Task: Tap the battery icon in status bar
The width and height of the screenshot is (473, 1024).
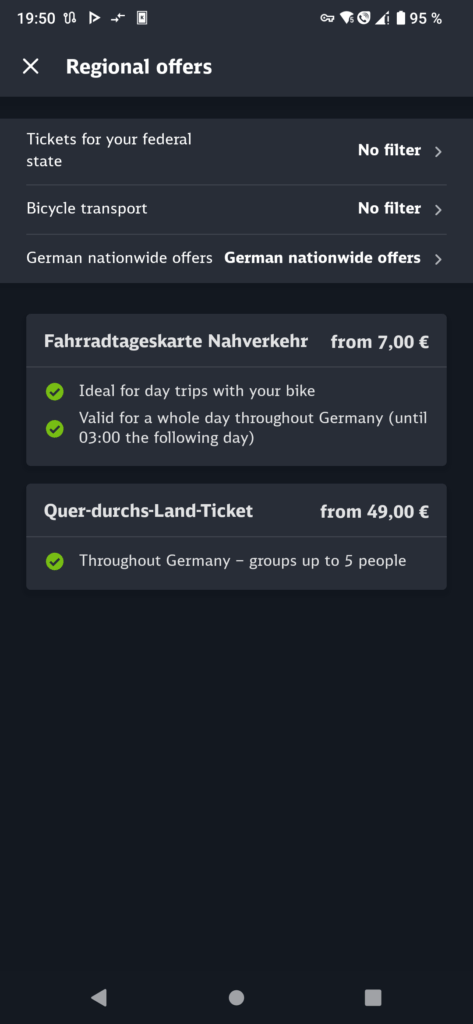Action: point(400,18)
